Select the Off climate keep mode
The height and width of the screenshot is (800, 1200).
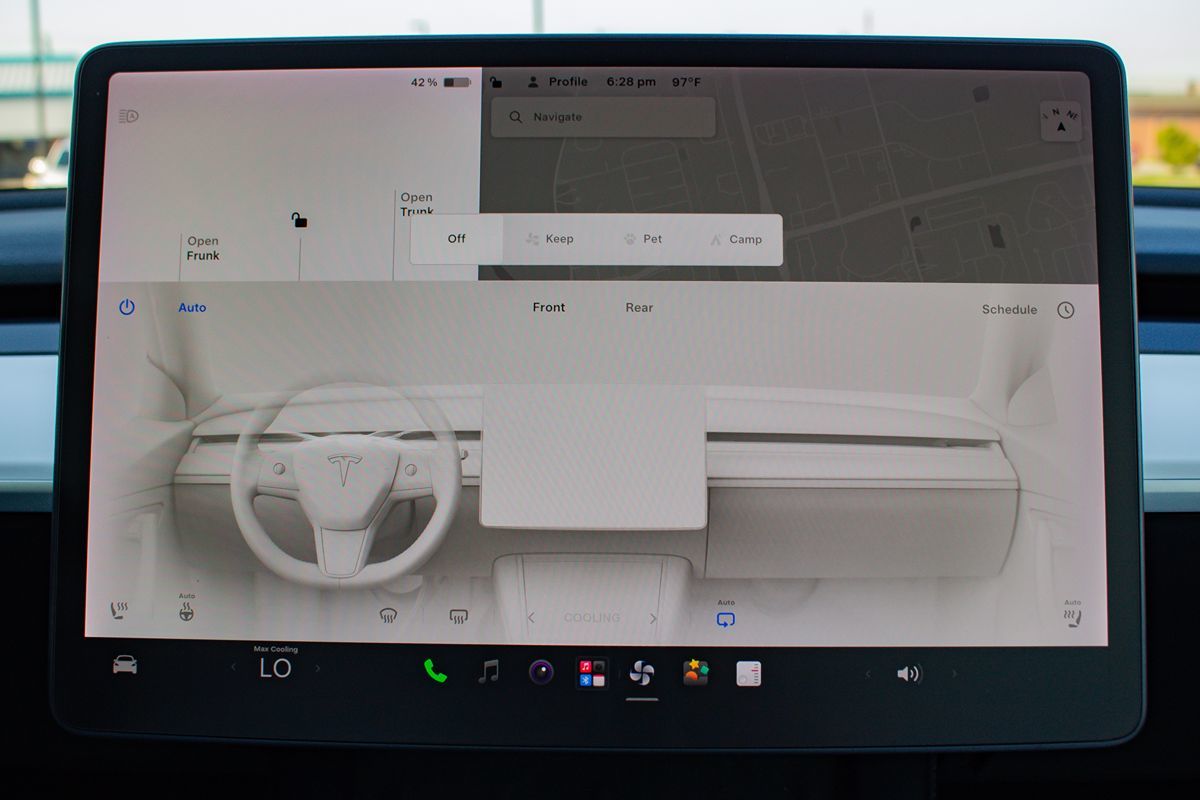[x=457, y=239]
